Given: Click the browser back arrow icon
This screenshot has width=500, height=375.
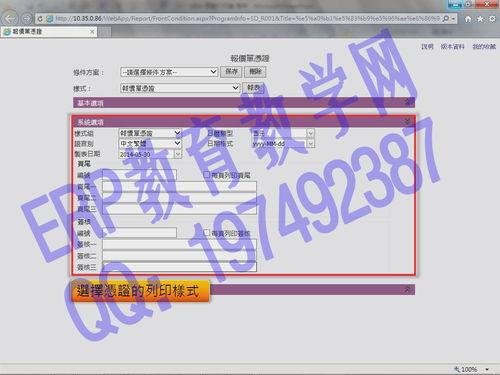Looking at the screenshot, I should point(10,18).
